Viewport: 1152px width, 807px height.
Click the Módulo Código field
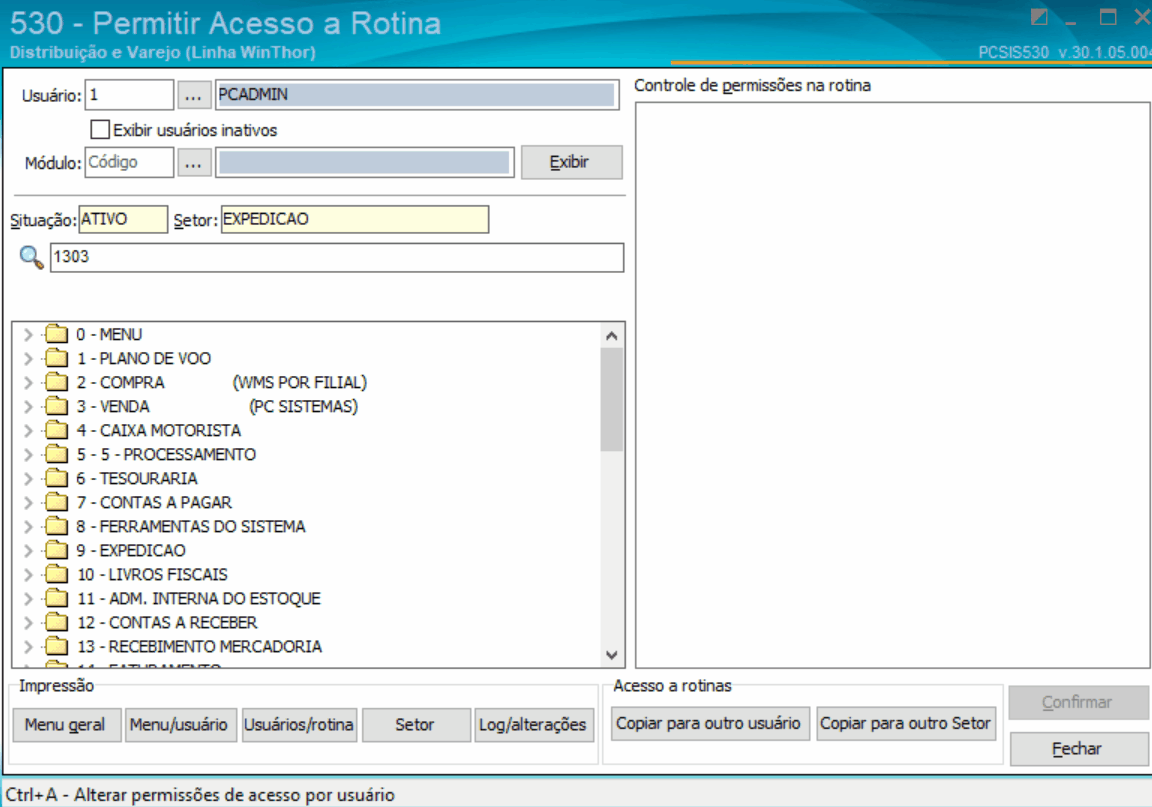129,162
